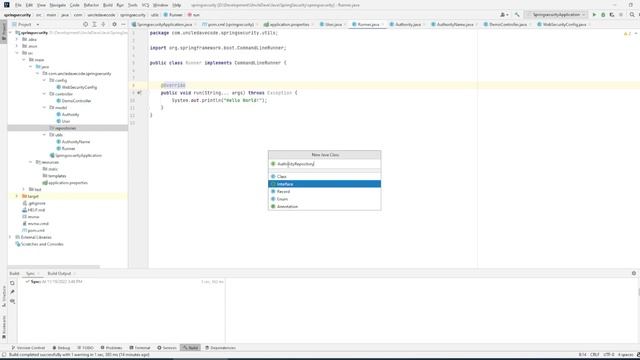Open Problems tool window button
This screenshot has width=640, height=360.
point(111,348)
